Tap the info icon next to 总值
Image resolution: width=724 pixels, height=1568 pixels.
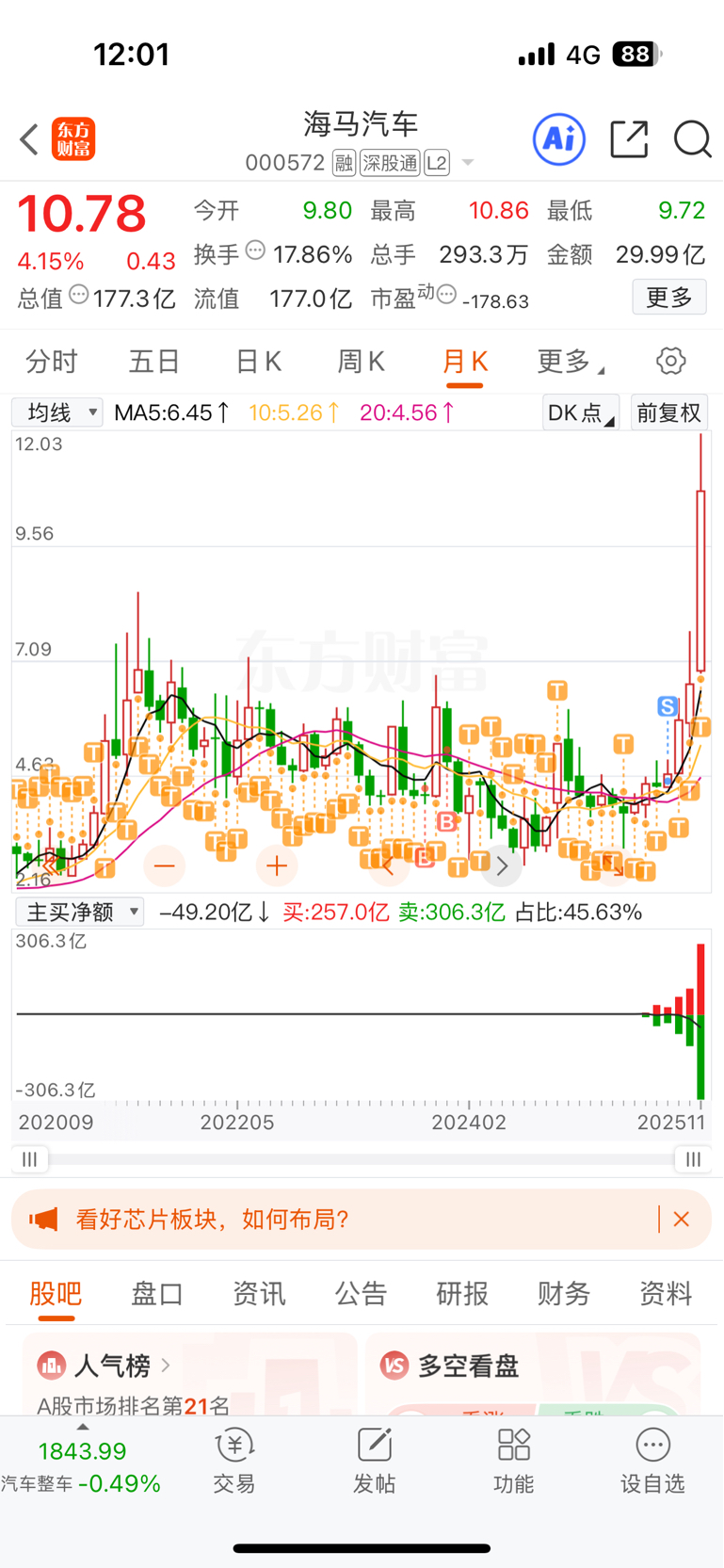[x=79, y=295]
